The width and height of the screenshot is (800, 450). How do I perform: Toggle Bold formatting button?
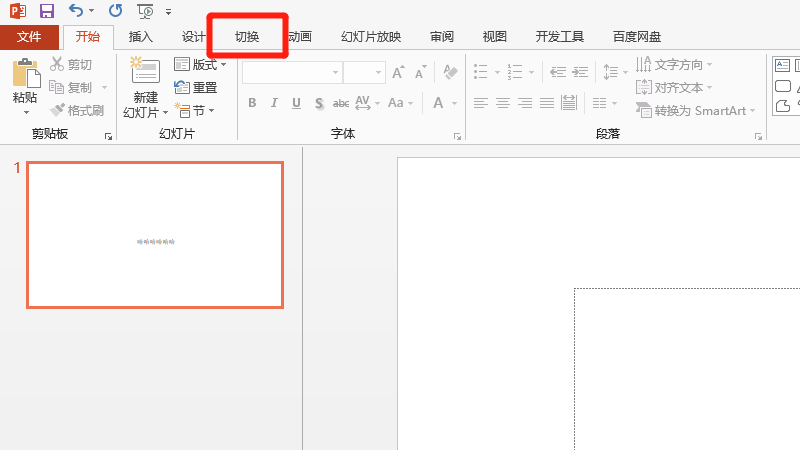pyautogui.click(x=252, y=103)
